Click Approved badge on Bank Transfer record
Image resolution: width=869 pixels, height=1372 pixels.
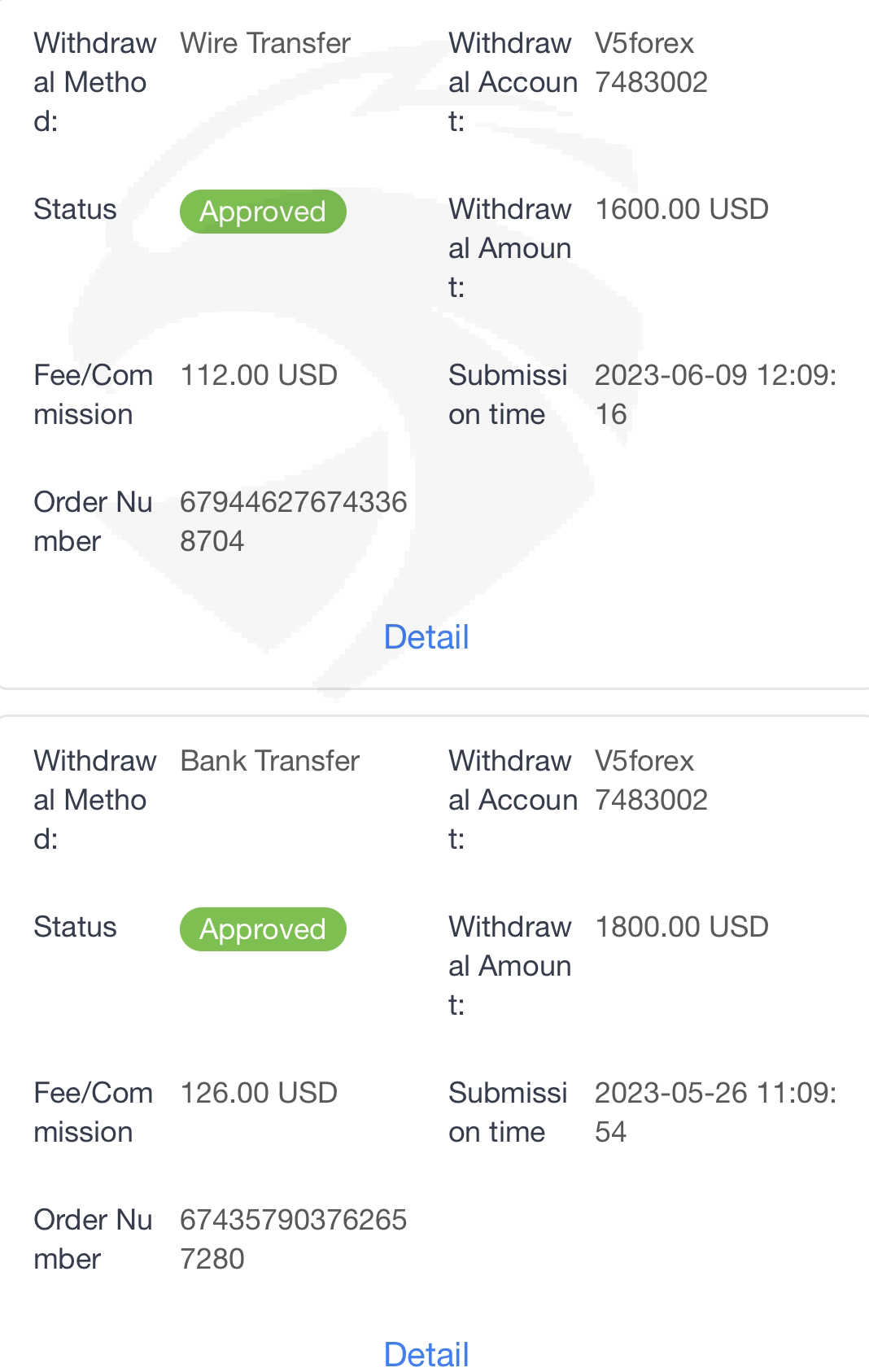point(263,929)
